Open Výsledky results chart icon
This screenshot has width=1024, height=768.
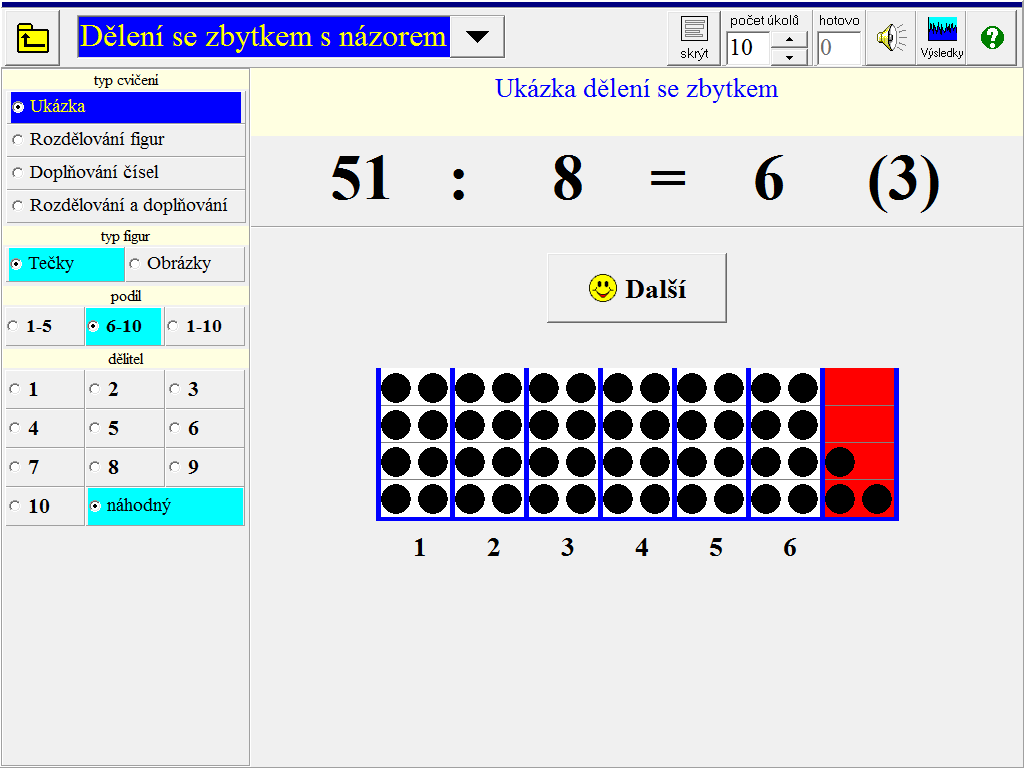[941, 38]
